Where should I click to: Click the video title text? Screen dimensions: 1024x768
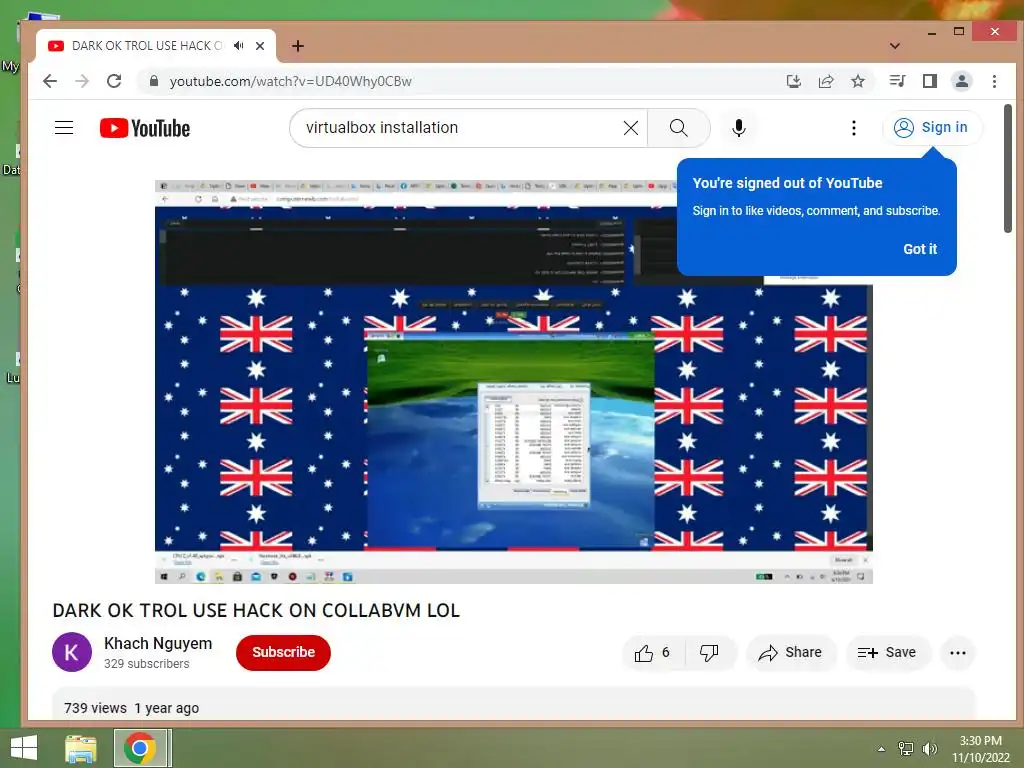256,610
